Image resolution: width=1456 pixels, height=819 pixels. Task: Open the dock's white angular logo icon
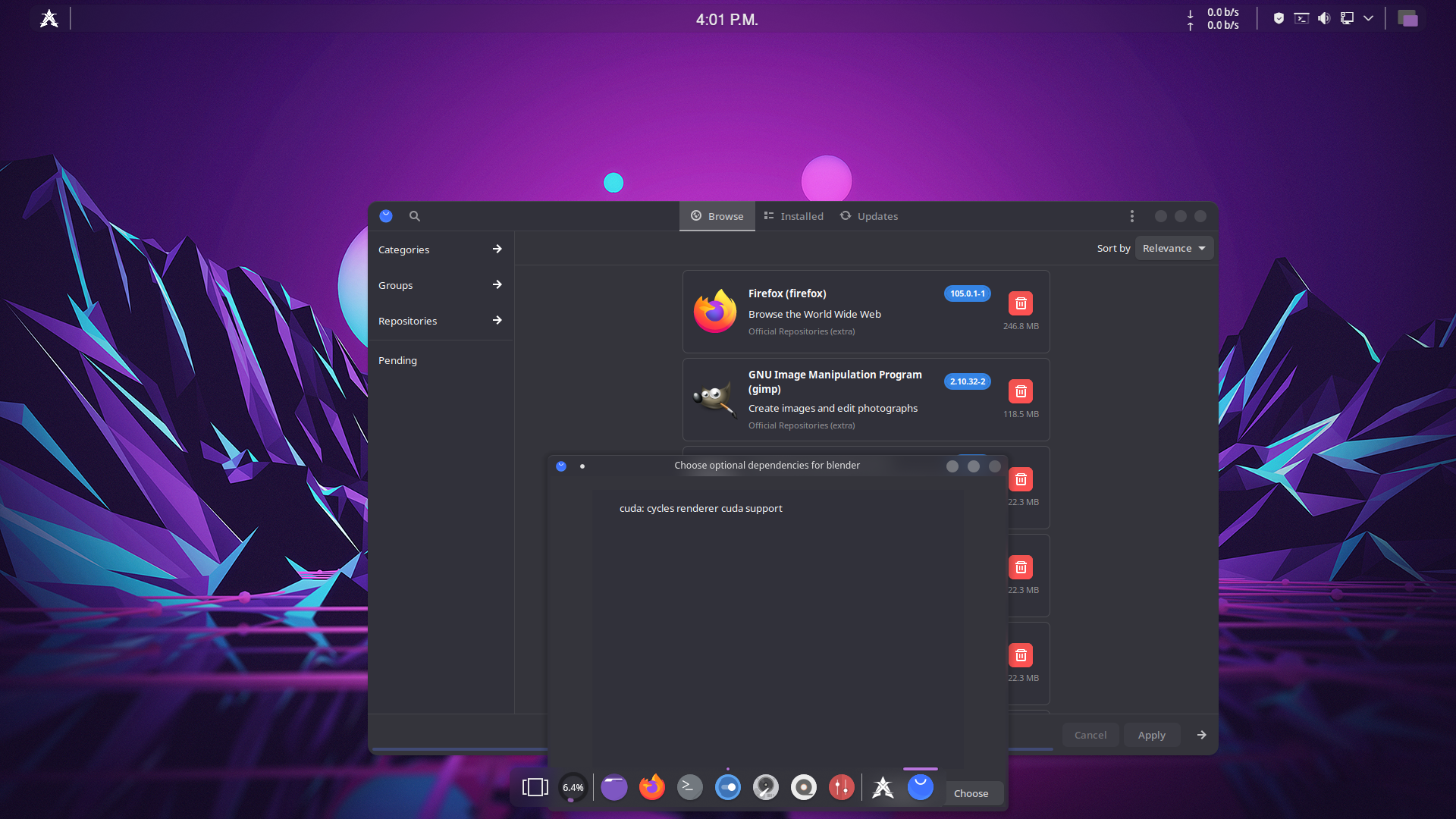pos(883,787)
